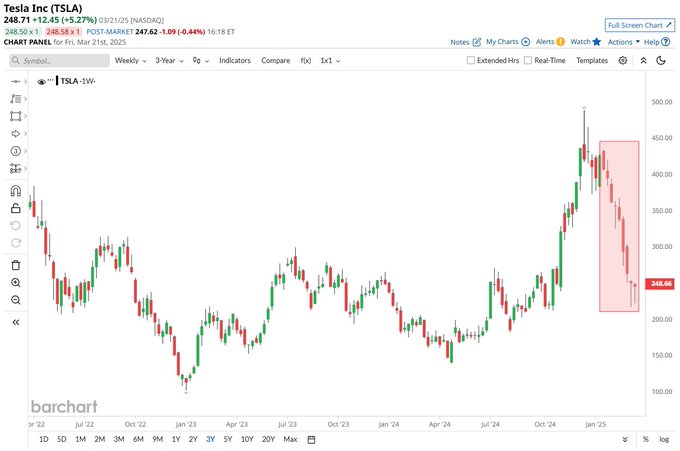Select the 9M time range
Screen dimensions: 680x451
point(157,439)
